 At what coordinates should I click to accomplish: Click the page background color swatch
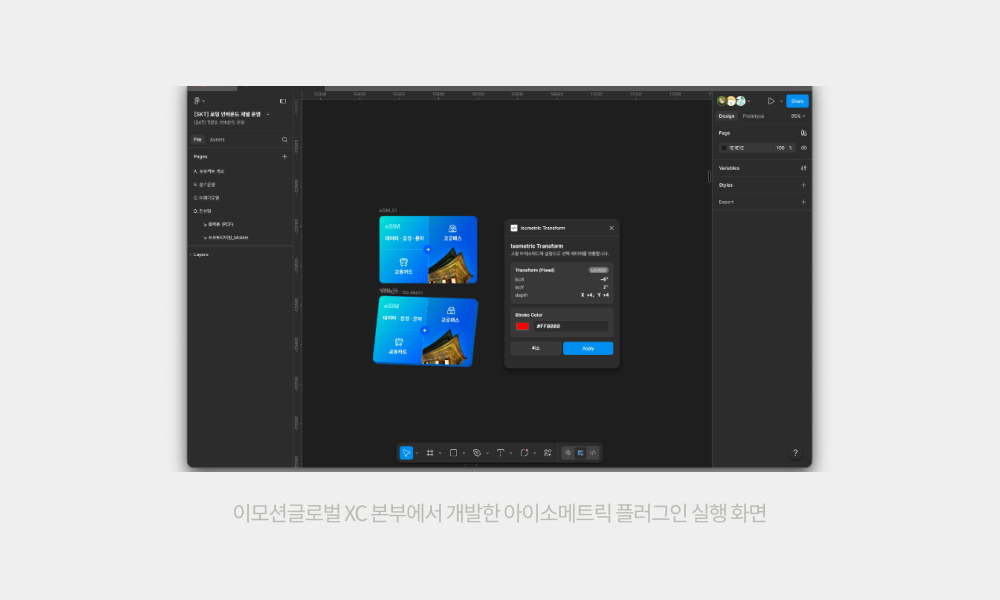click(723, 148)
